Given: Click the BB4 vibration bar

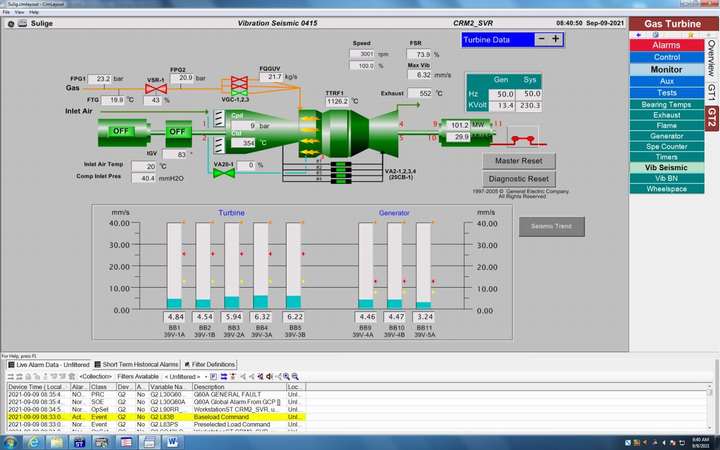Looking at the screenshot, I should pos(261,265).
